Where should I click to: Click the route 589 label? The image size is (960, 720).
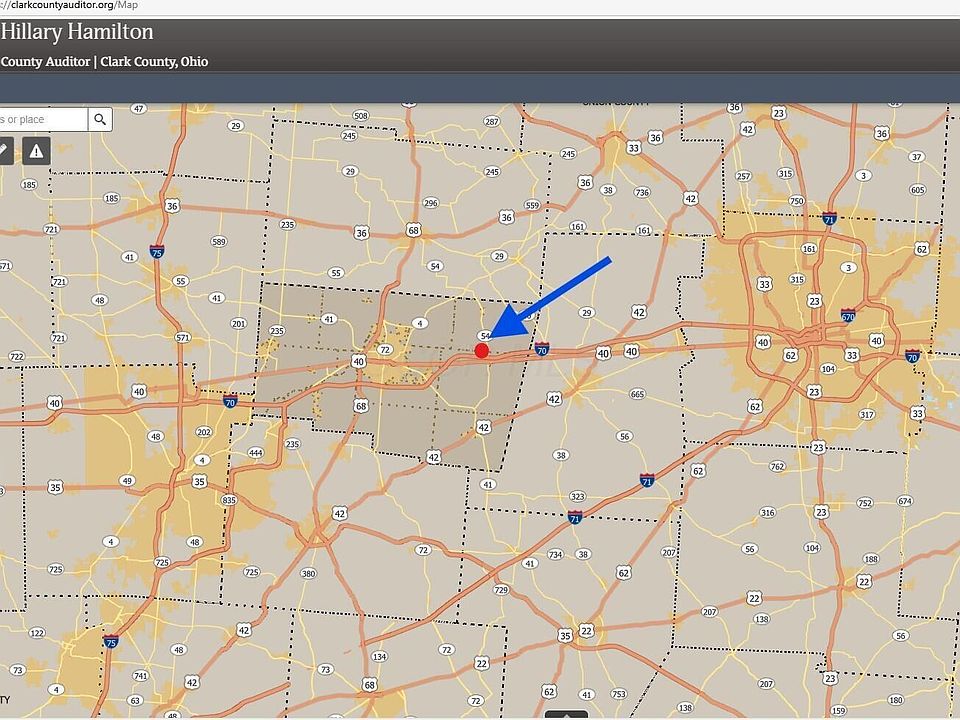(219, 241)
